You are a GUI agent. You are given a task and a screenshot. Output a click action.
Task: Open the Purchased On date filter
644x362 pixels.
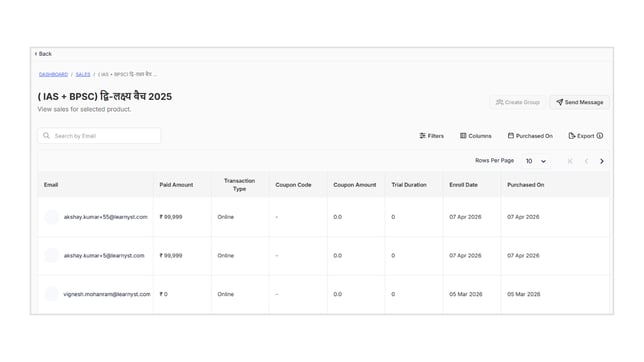tap(530, 136)
